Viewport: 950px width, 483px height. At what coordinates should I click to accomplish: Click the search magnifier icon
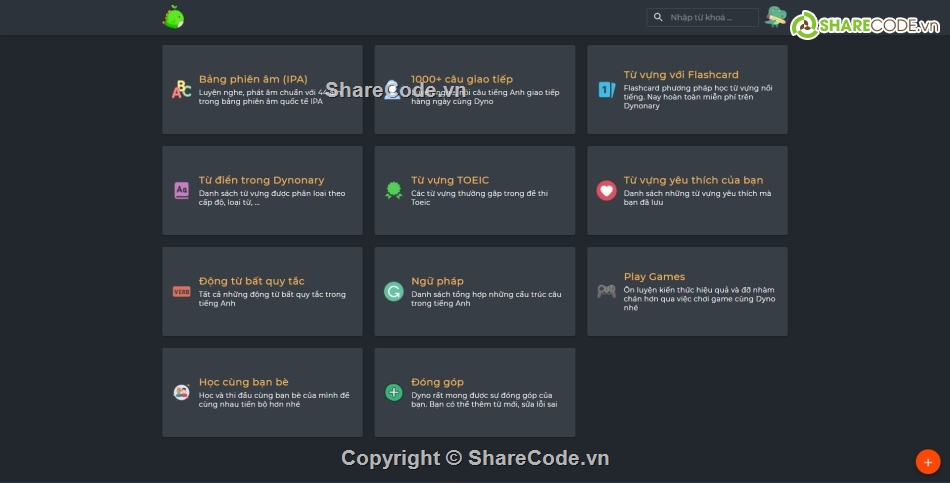(658, 17)
